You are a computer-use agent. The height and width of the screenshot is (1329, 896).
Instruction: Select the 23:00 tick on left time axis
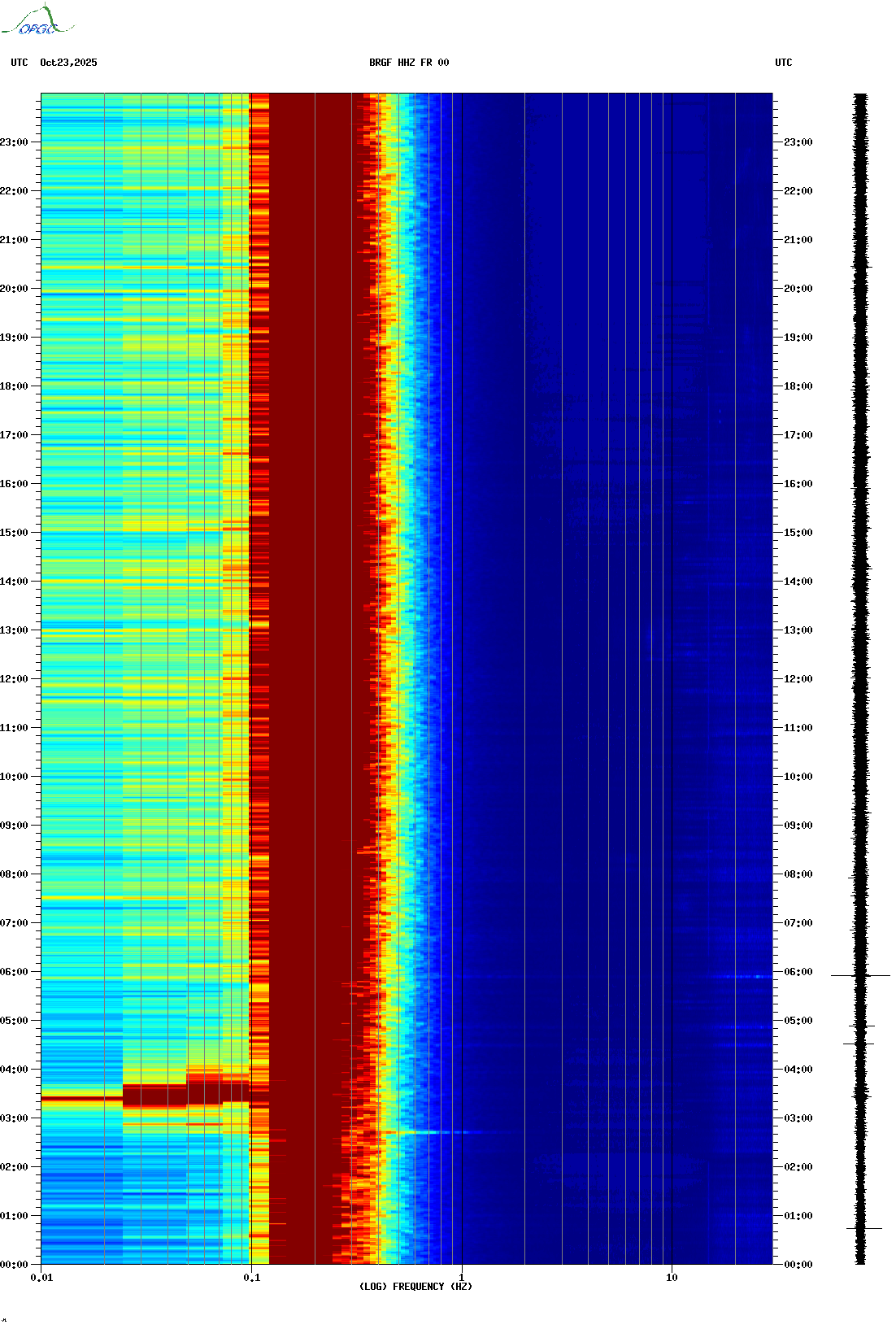(15, 142)
